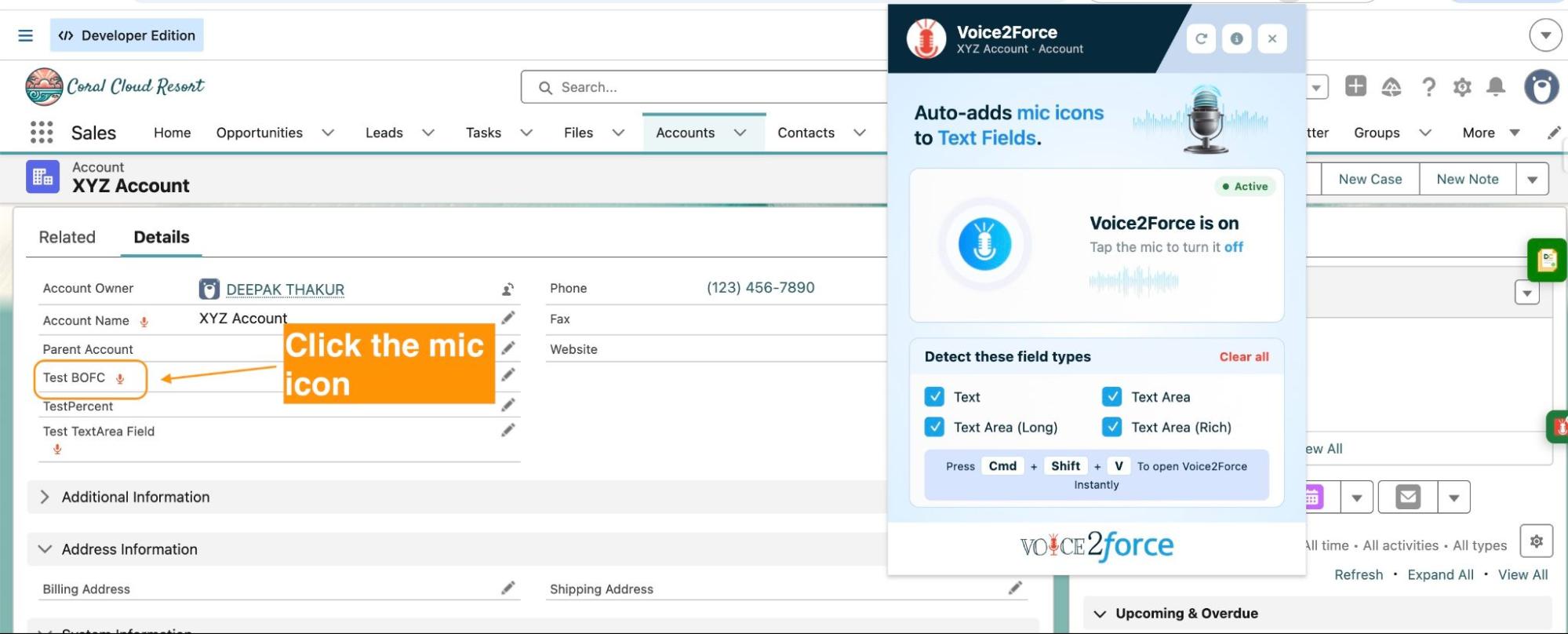
Task: Uncheck the Text field type checkbox
Action: click(934, 396)
